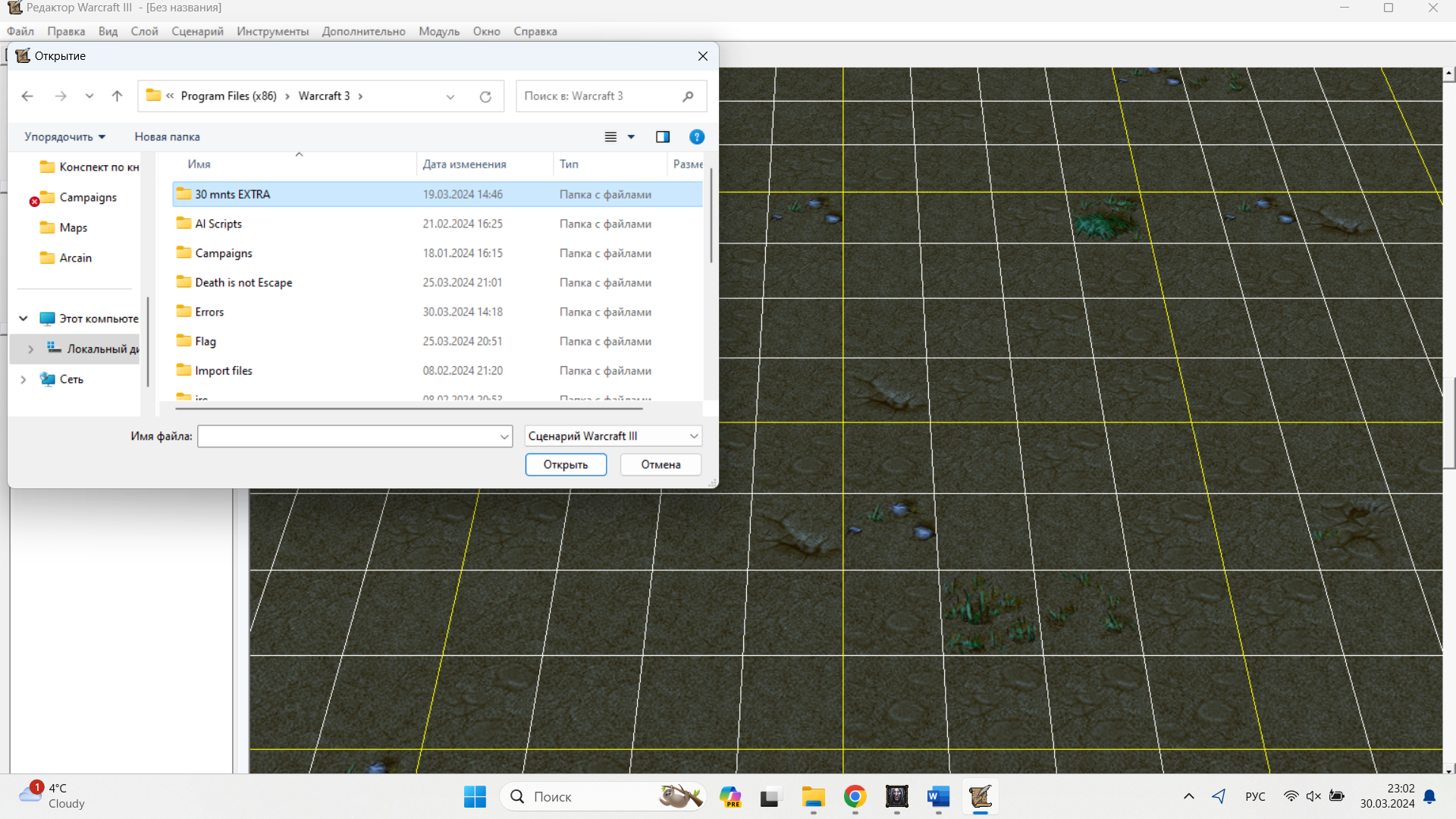The width and height of the screenshot is (1456, 819).
Task: Click the Program Files (x86) breadcrumb
Action: click(x=228, y=96)
